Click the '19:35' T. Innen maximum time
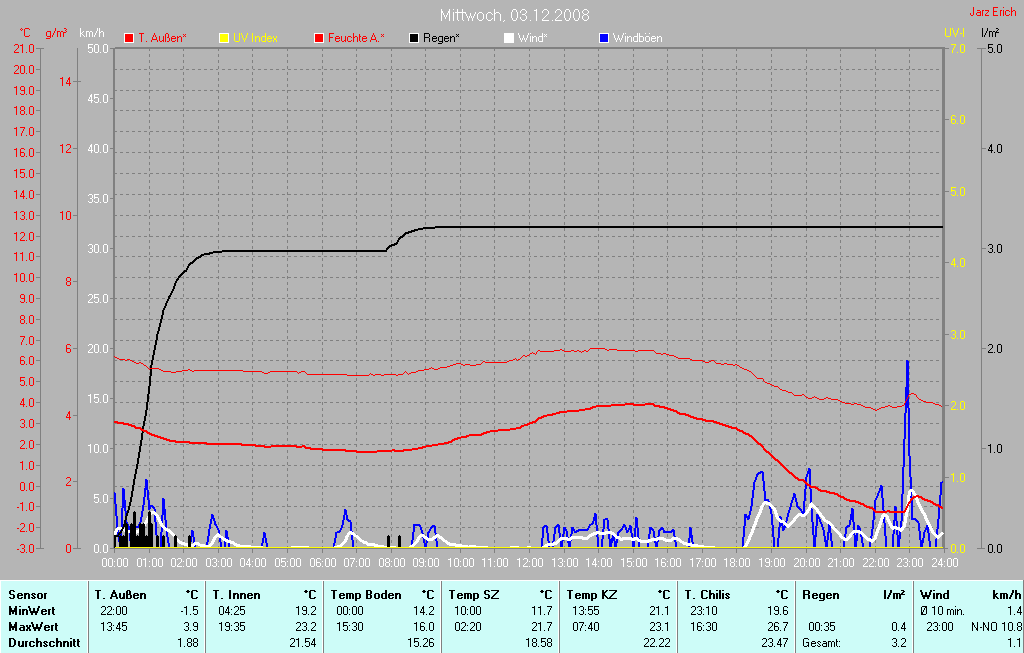 pos(232,627)
